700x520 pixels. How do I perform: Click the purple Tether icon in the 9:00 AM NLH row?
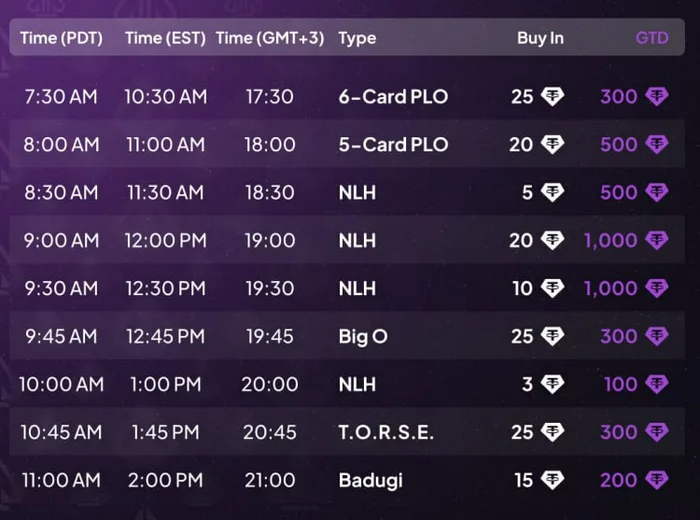pyautogui.click(x=656, y=241)
